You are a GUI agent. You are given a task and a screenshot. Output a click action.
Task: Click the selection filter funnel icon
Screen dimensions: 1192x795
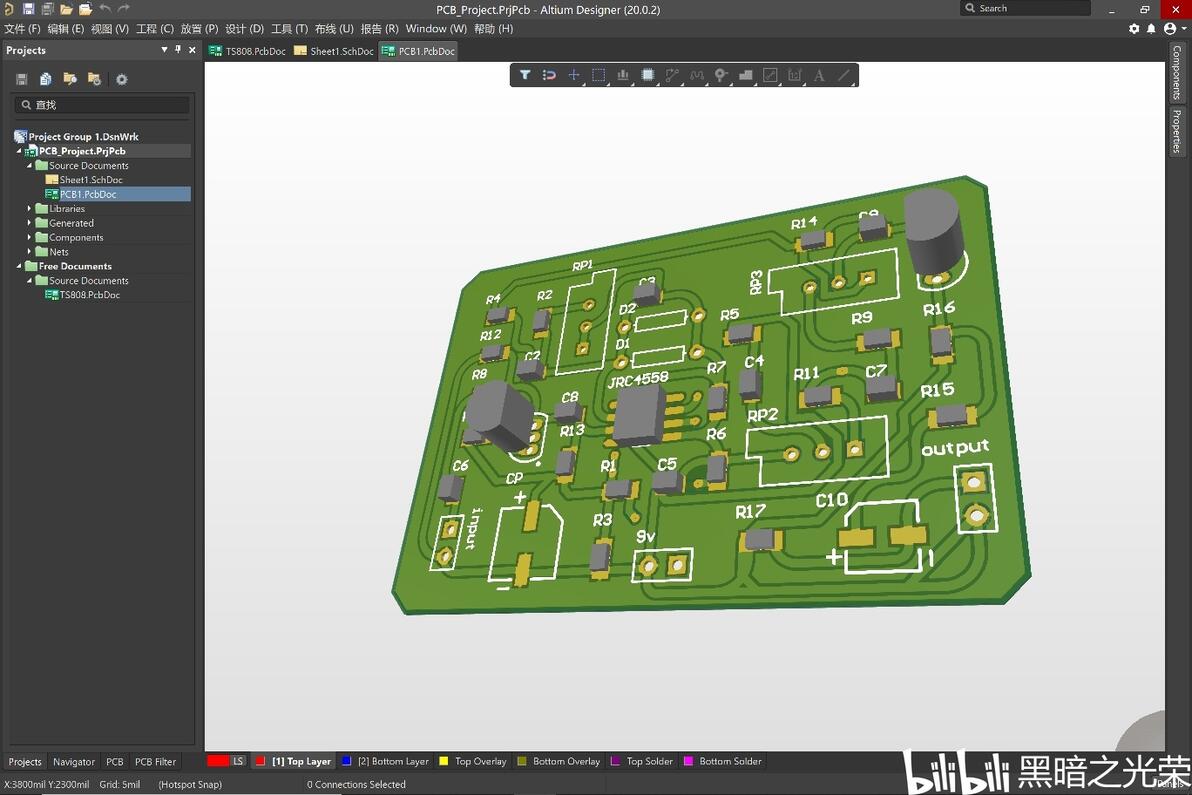pos(524,75)
